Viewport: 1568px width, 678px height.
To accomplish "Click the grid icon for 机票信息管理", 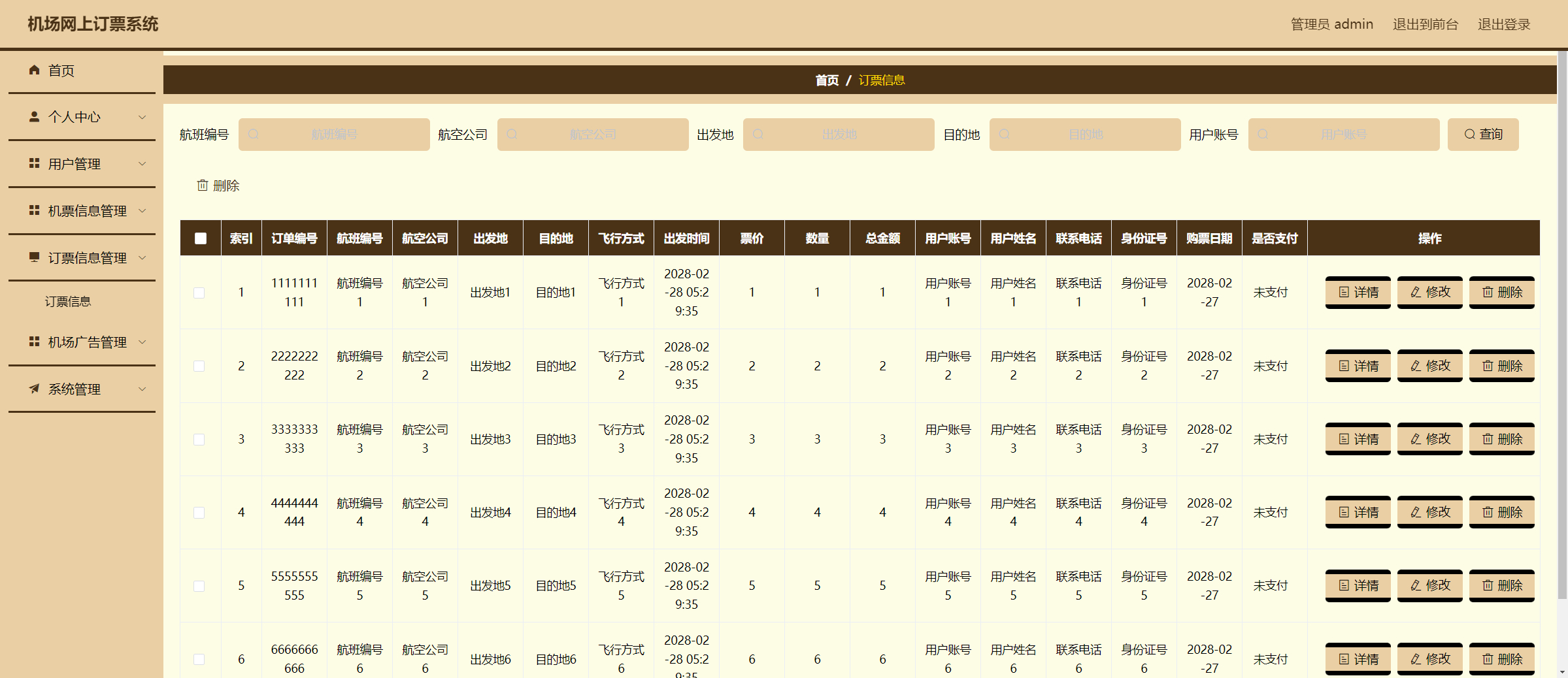I will (x=35, y=210).
